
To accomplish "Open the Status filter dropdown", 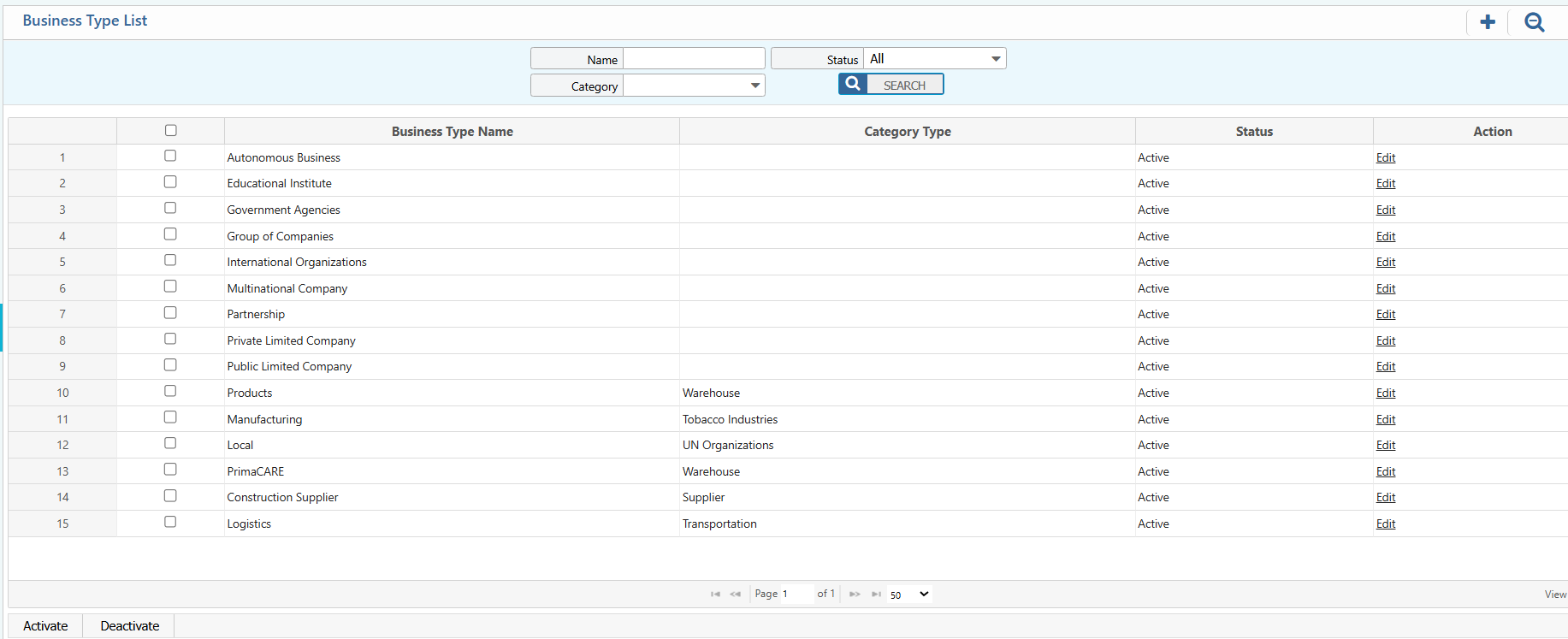I will (x=934, y=58).
